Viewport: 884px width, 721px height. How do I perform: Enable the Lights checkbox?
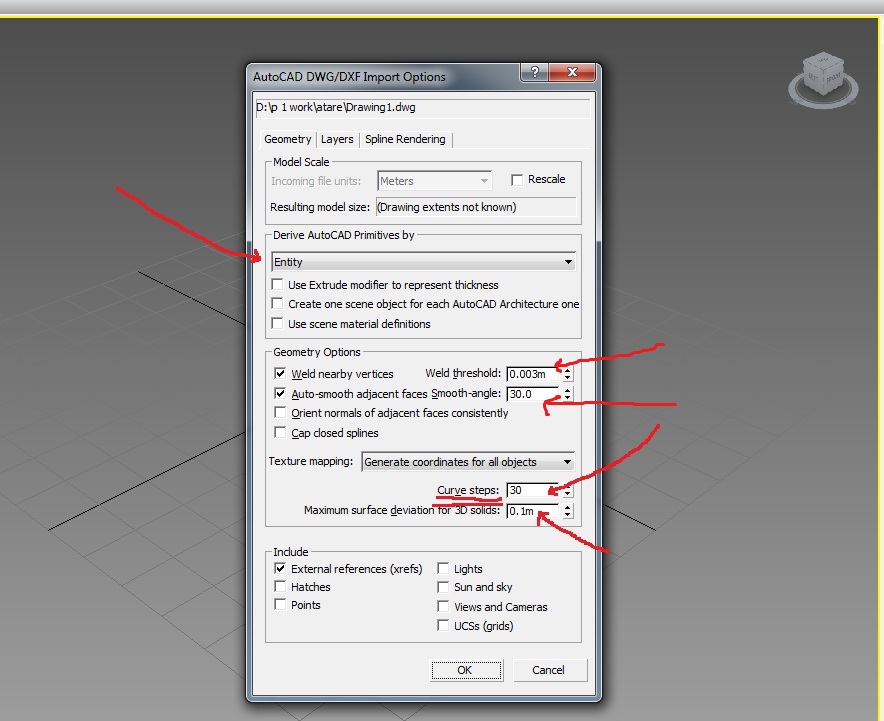[443, 568]
